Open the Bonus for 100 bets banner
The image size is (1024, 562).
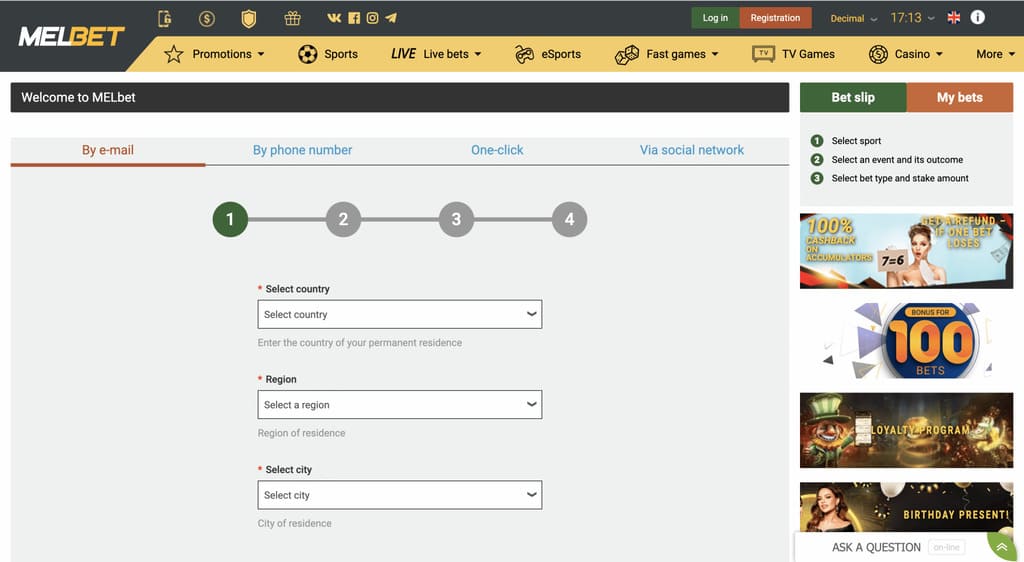pos(906,340)
